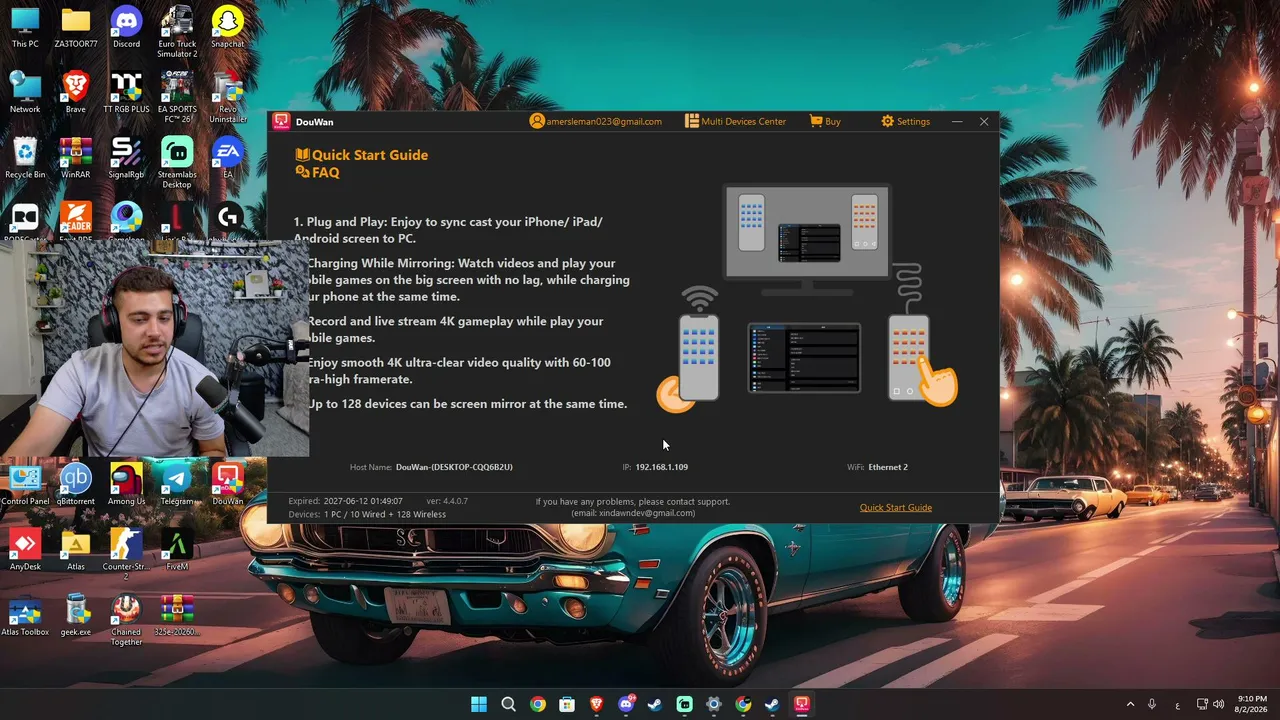Select the EA app desktop icon
This screenshot has height=720, width=1280.
click(x=228, y=158)
